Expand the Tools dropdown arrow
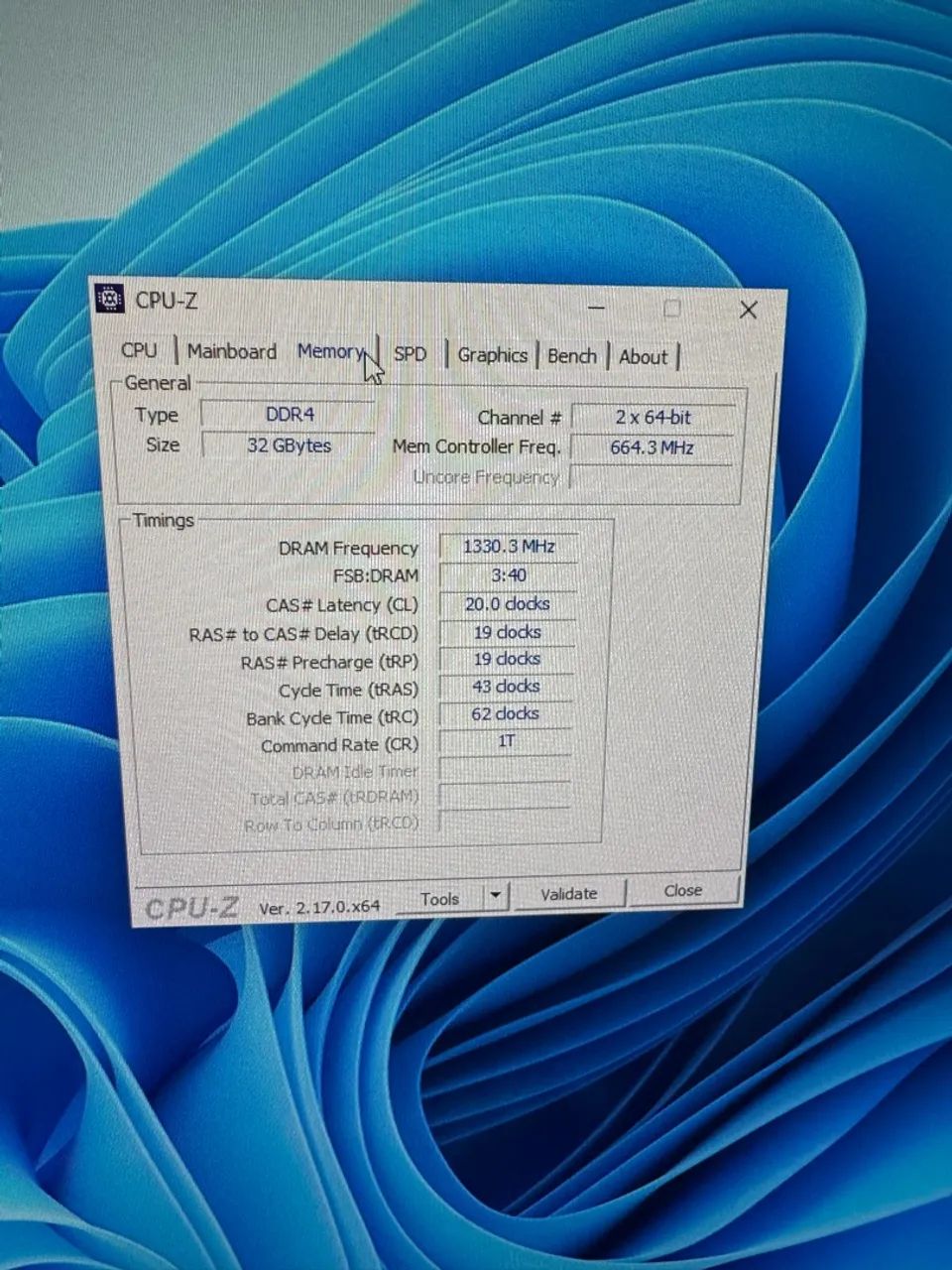The width and height of the screenshot is (952, 1270). (496, 897)
